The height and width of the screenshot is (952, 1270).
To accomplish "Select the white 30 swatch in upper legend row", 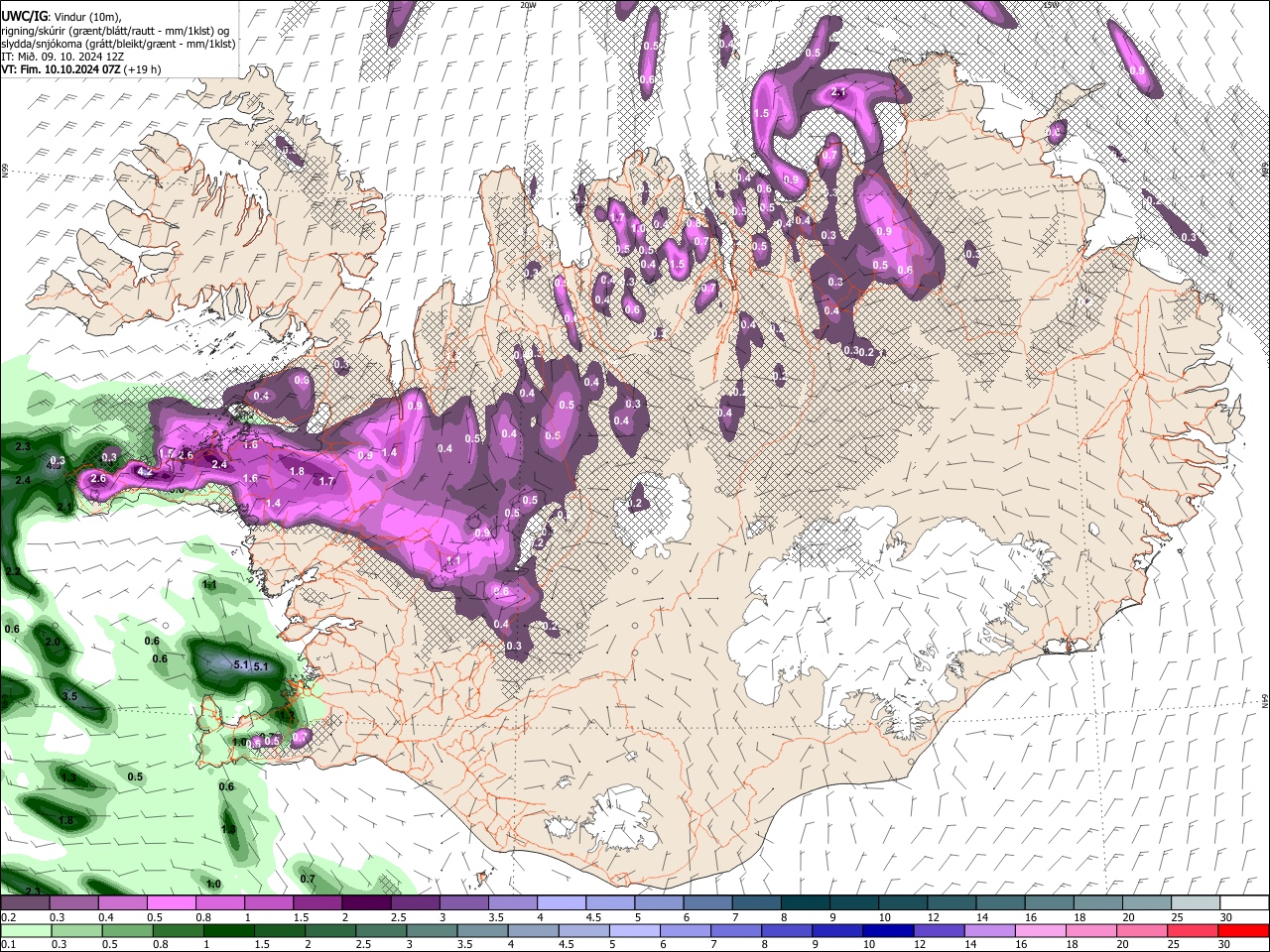I will coord(1244,903).
